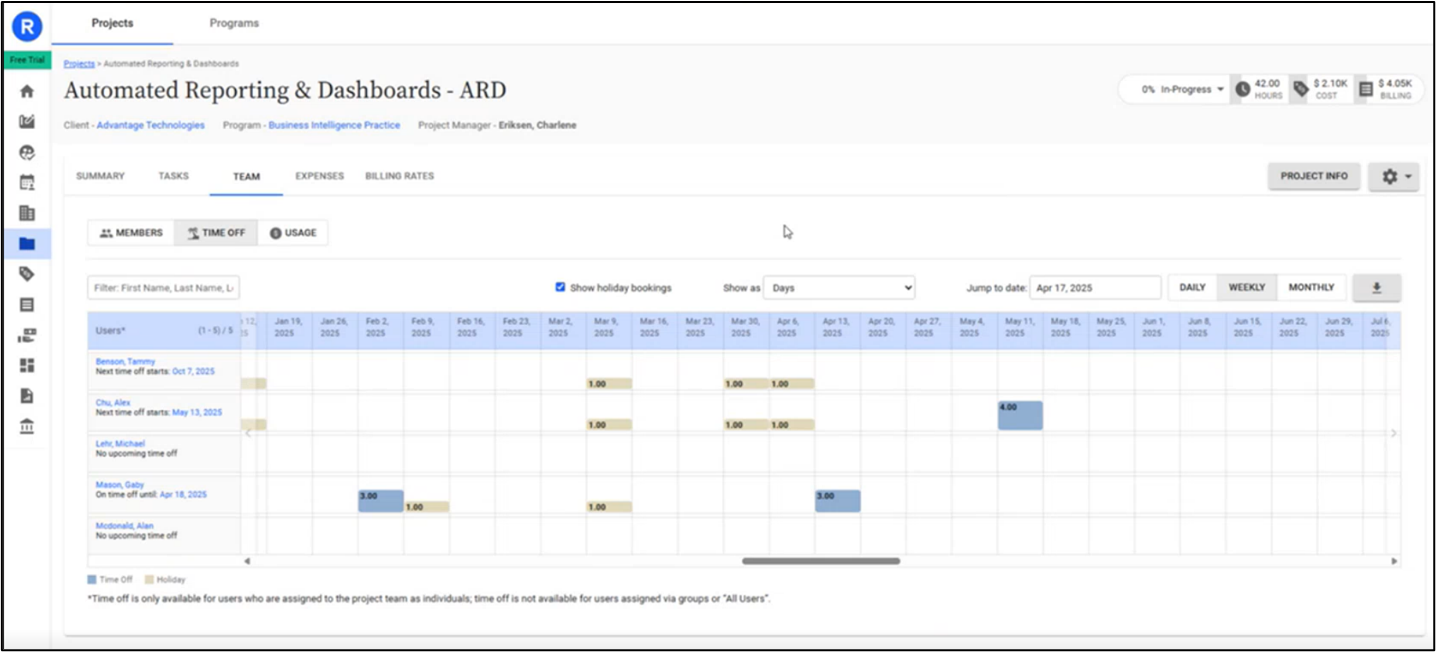This screenshot has width=1436, height=652.
Task: Select the Time Off view toggle
Action: point(216,233)
